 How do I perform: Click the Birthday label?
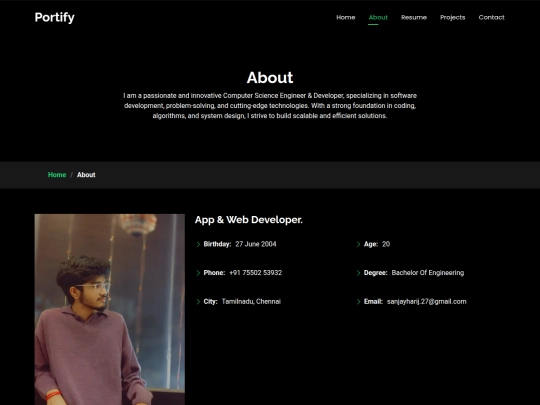click(x=217, y=244)
